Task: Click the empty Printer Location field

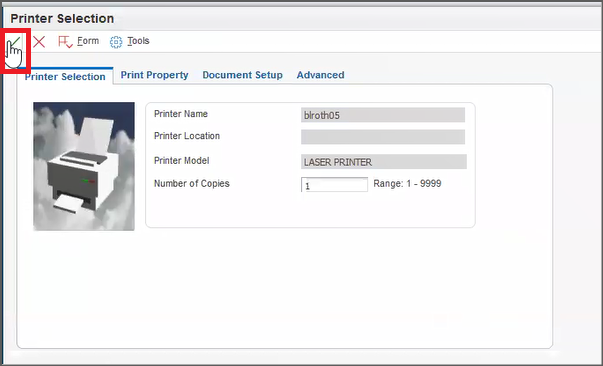Action: (383, 137)
